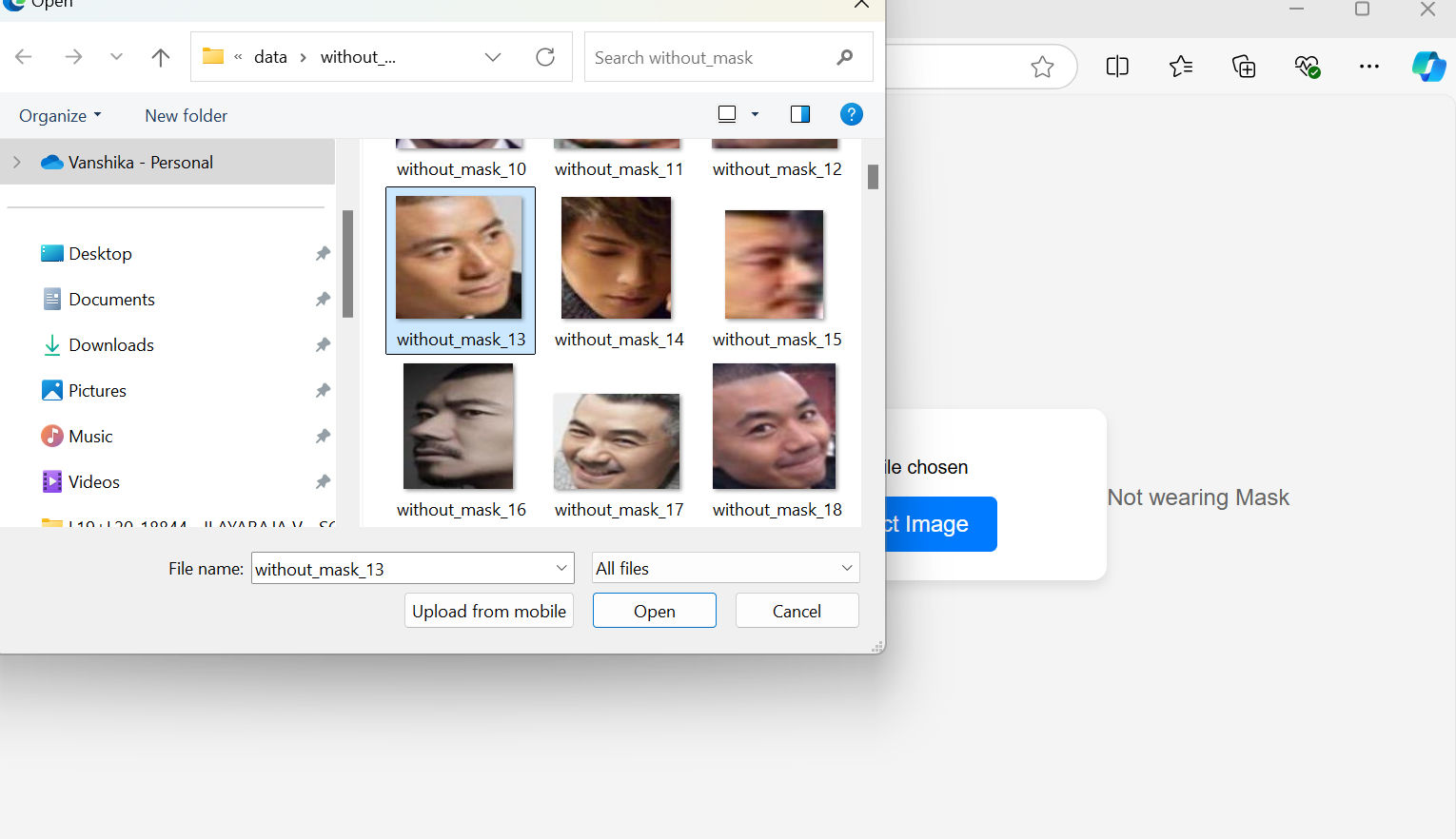Viewport: 1456px width, 839px height.
Task: Open the Documents quick access folder
Action: [111, 300]
